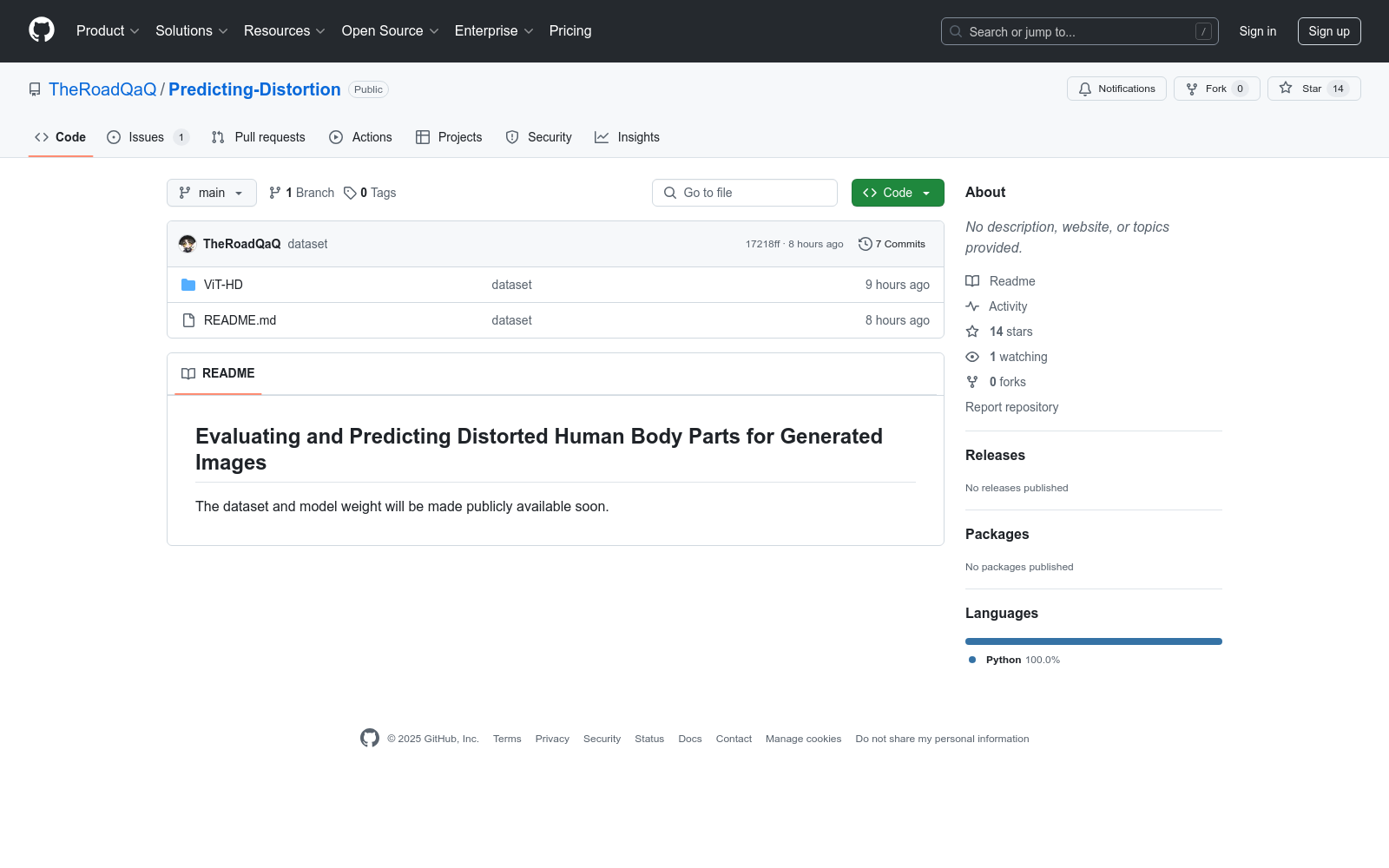Open the Insights tab

627,137
